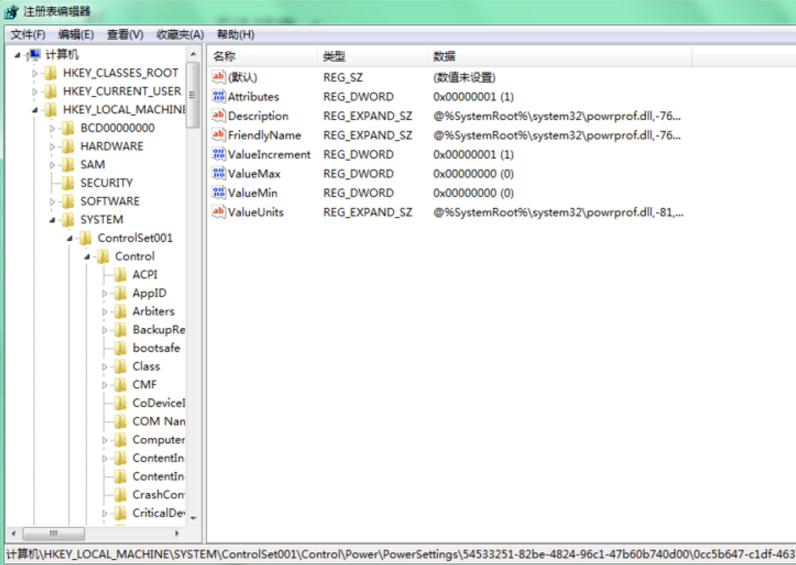This screenshot has height=565, width=796.
Task: Click the ACPI folder icon
Action: pos(120,275)
